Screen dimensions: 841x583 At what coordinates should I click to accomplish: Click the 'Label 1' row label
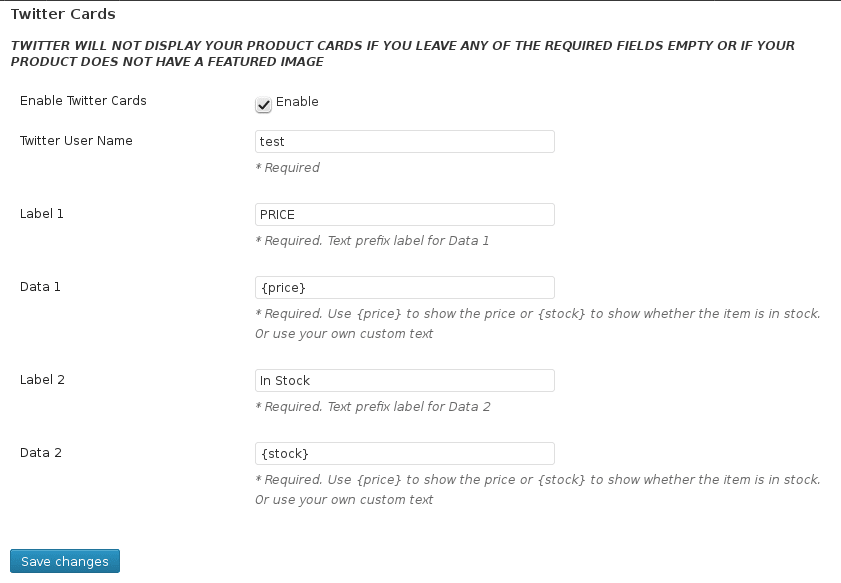(42, 213)
